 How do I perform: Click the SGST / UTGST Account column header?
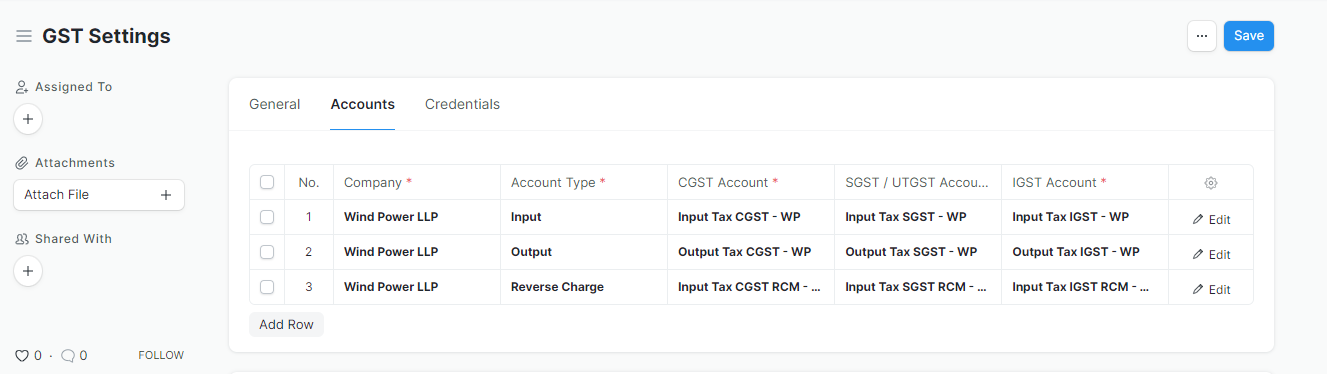coord(918,182)
